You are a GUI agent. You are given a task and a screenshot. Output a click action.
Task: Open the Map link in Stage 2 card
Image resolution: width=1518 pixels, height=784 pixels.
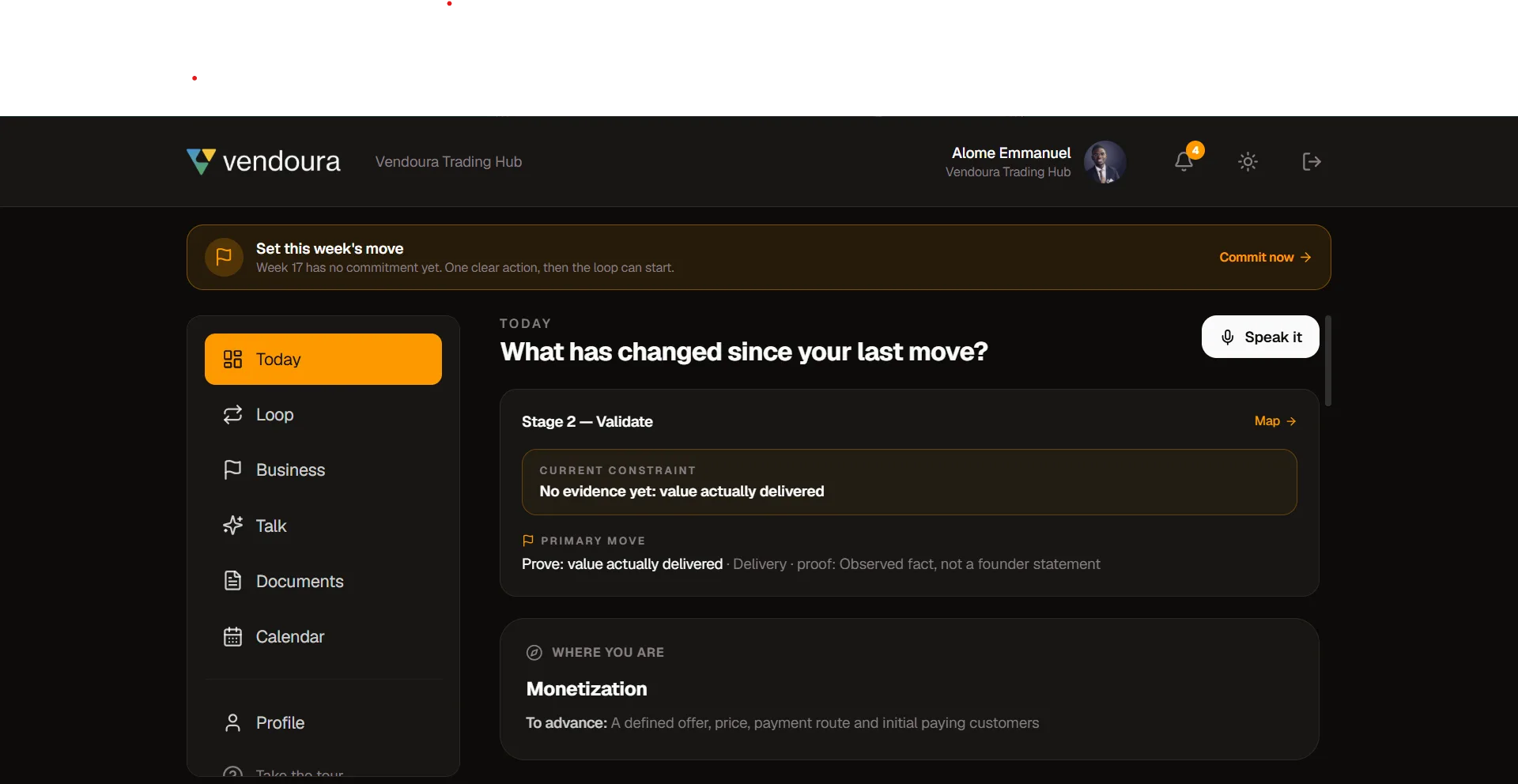point(1275,421)
